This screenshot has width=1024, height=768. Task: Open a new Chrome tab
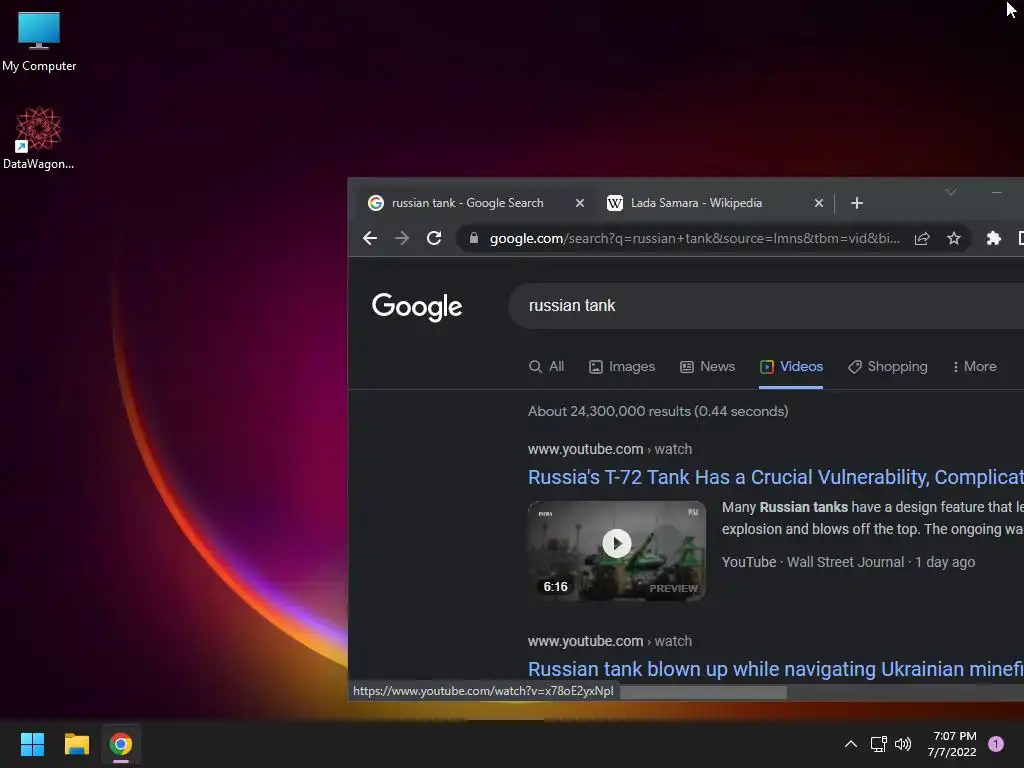pos(857,203)
